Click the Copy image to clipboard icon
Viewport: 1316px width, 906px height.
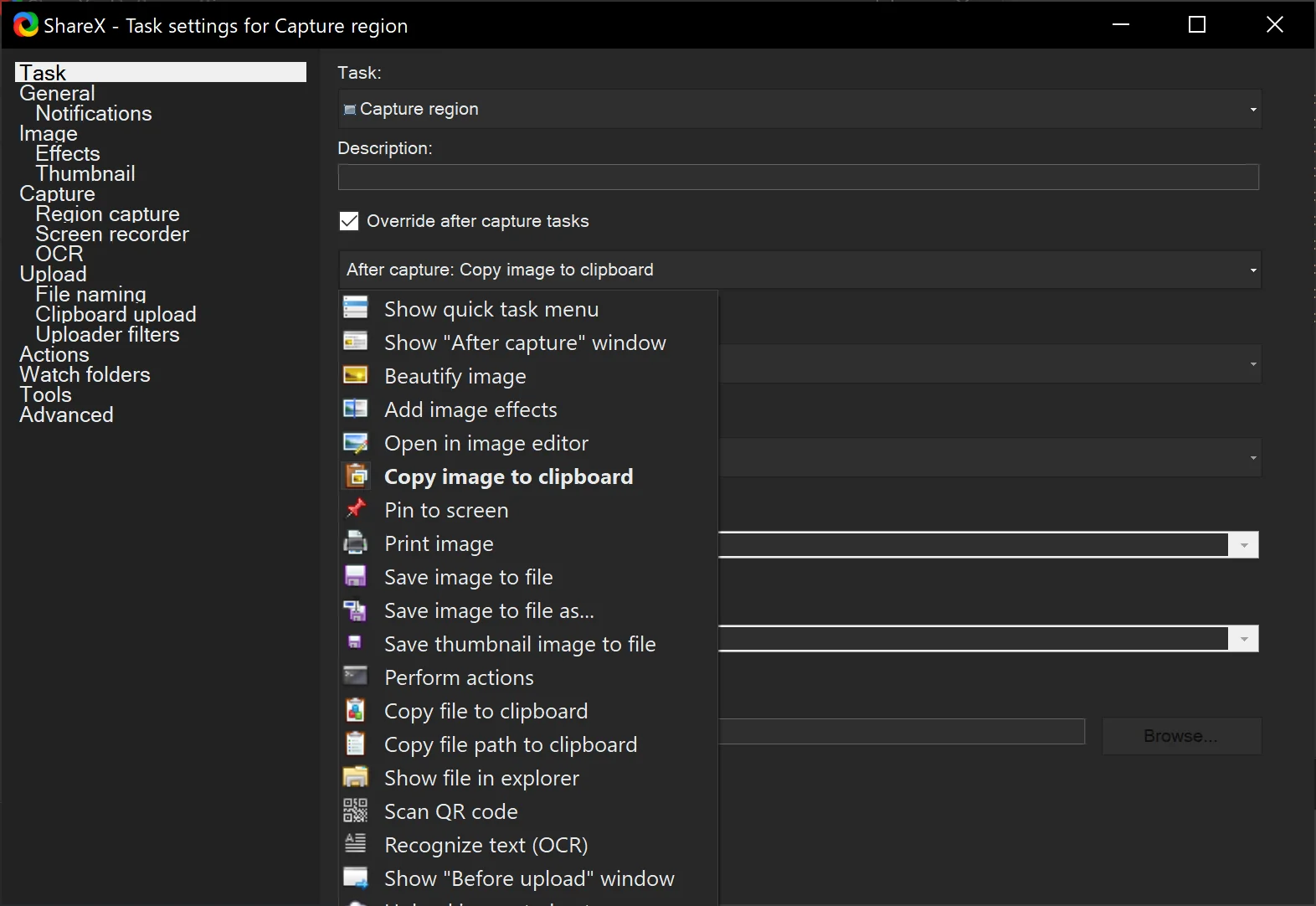(357, 476)
